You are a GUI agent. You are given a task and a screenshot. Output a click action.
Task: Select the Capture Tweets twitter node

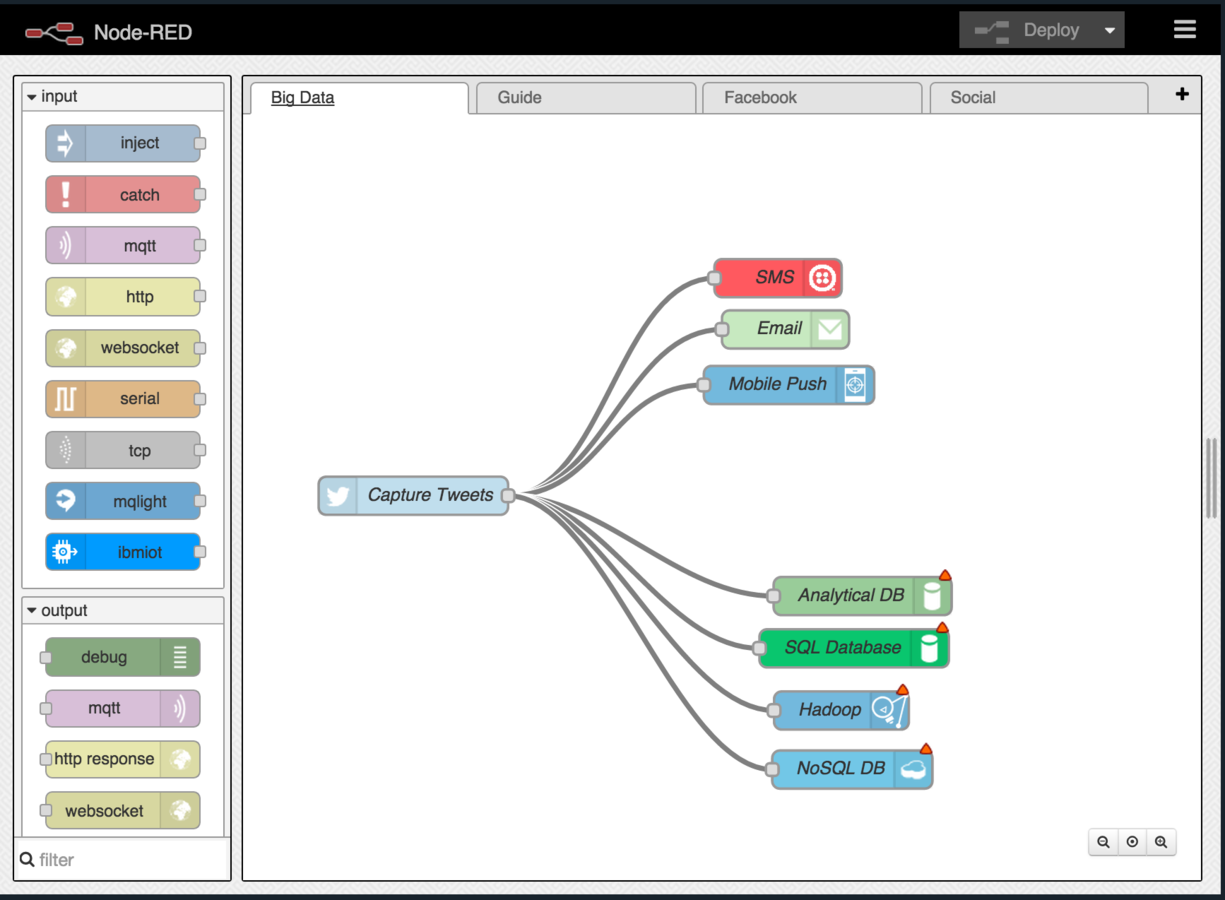(x=413, y=495)
